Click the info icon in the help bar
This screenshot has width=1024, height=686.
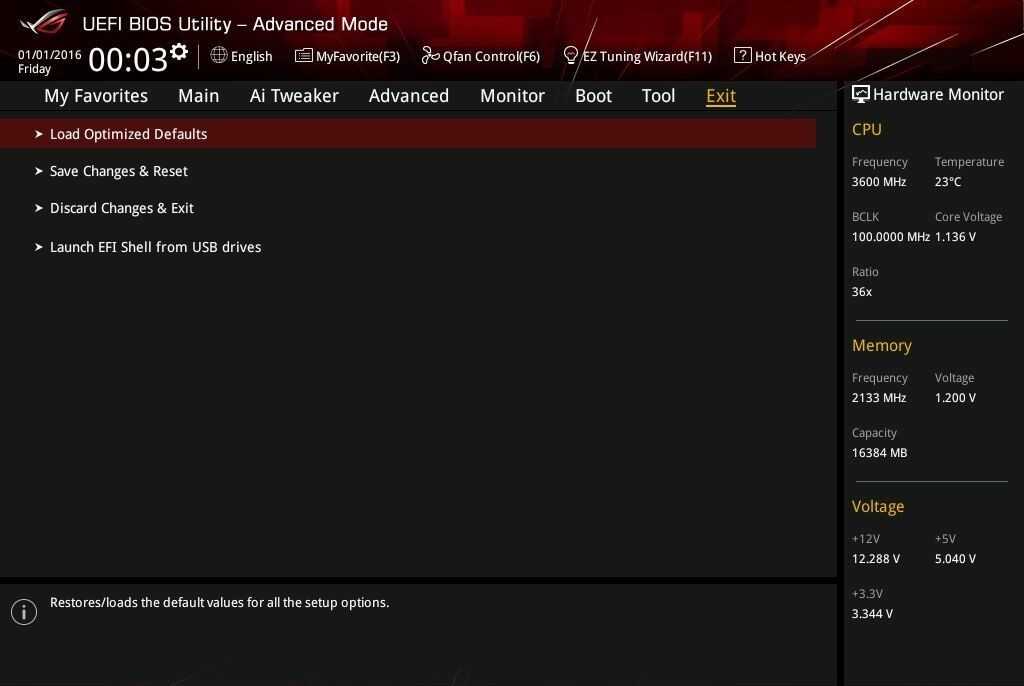24,611
